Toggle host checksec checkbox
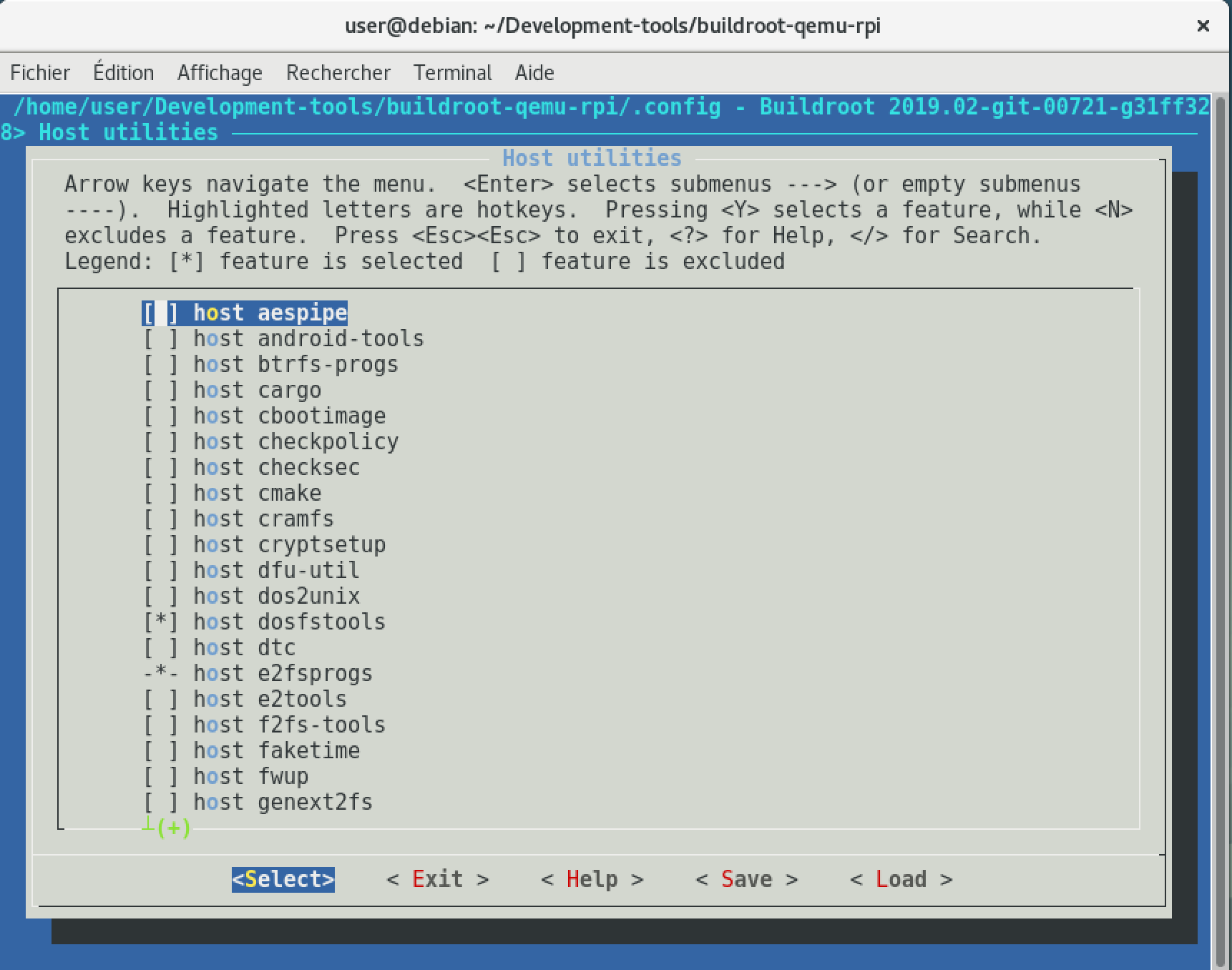This screenshot has width=1232, height=970. point(161,467)
